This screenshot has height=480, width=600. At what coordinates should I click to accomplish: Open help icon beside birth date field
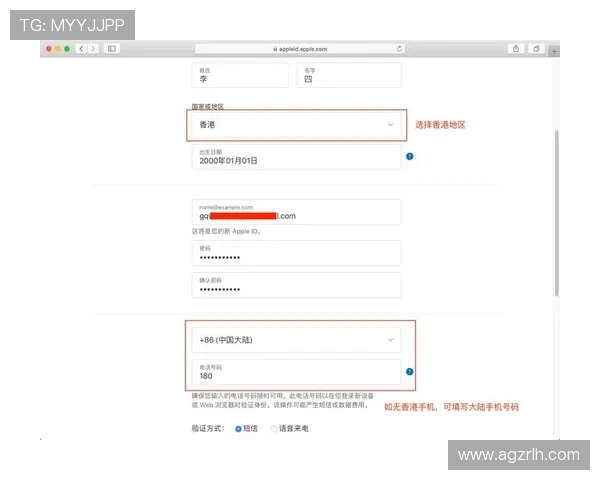pyautogui.click(x=409, y=156)
